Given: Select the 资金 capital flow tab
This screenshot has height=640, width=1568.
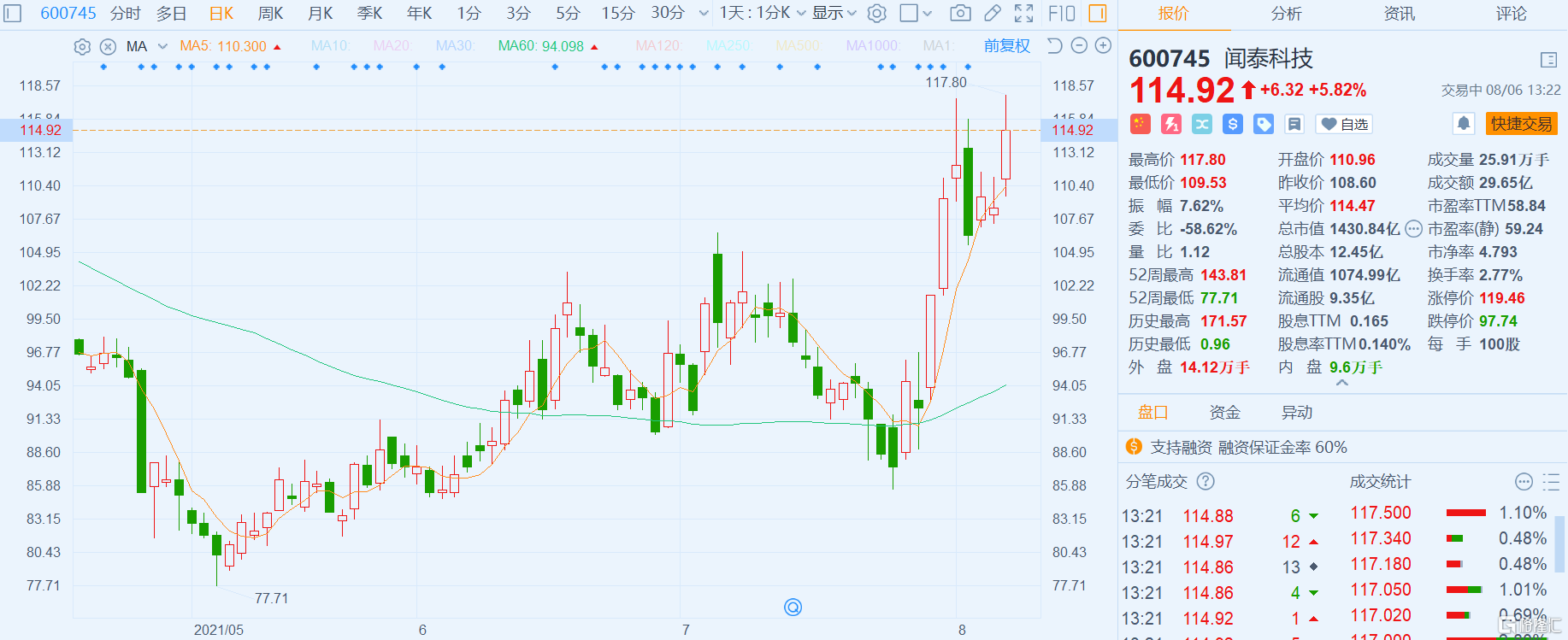Looking at the screenshot, I should (x=1224, y=413).
